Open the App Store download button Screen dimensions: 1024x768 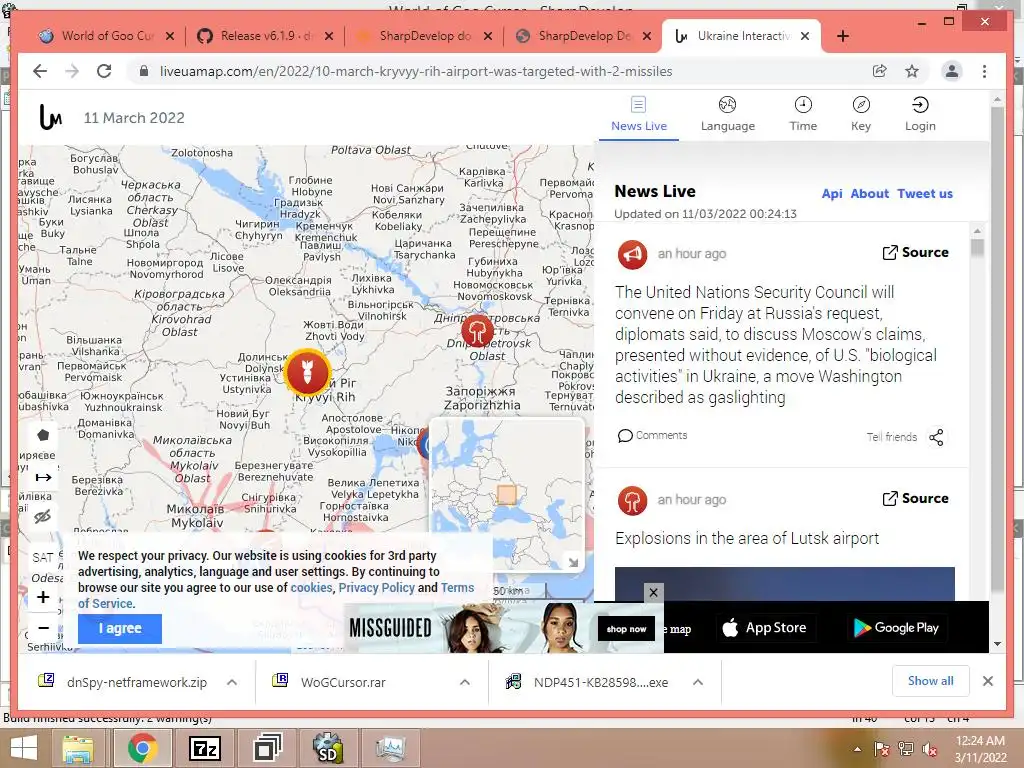tap(765, 628)
